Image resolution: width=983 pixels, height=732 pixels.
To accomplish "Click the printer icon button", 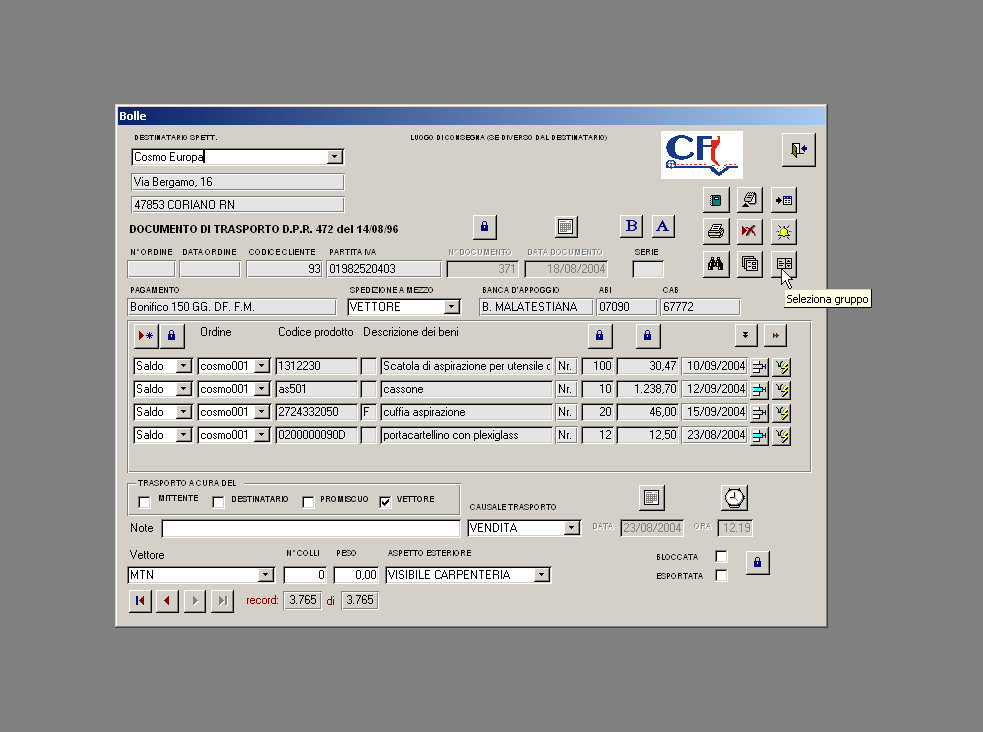I will [x=715, y=231].
